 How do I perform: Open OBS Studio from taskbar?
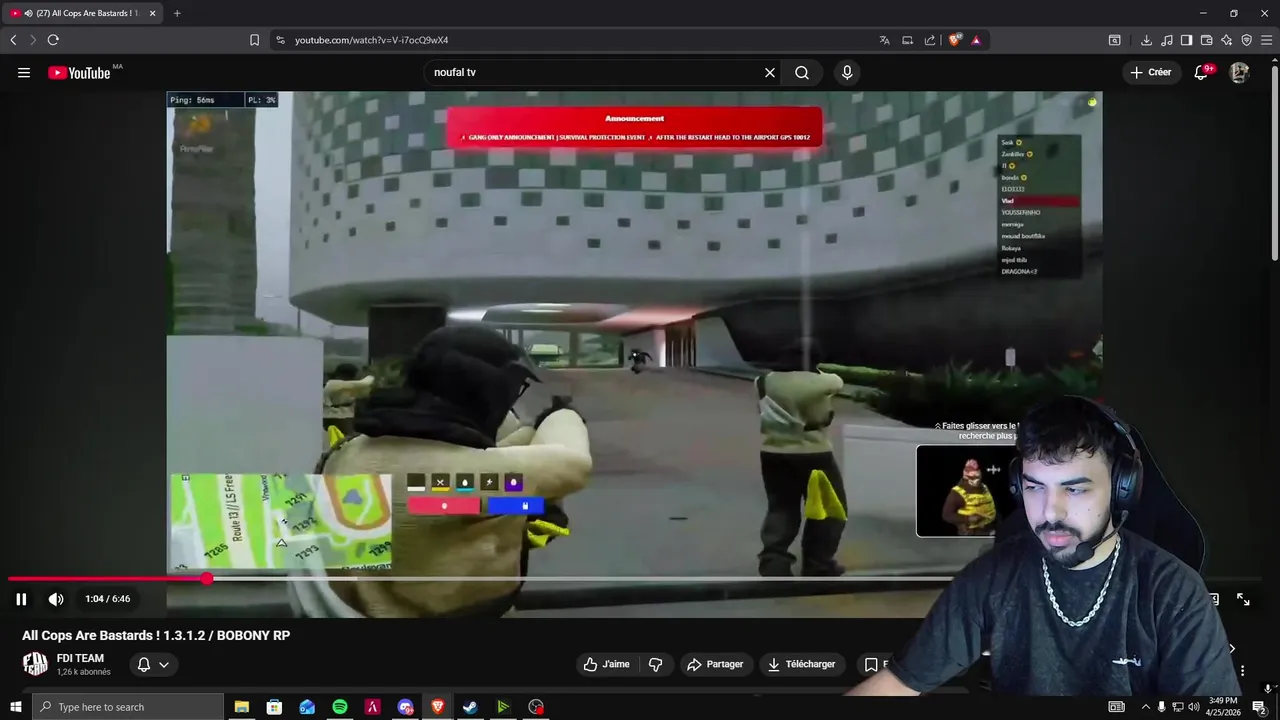click(x=536, y=707)
